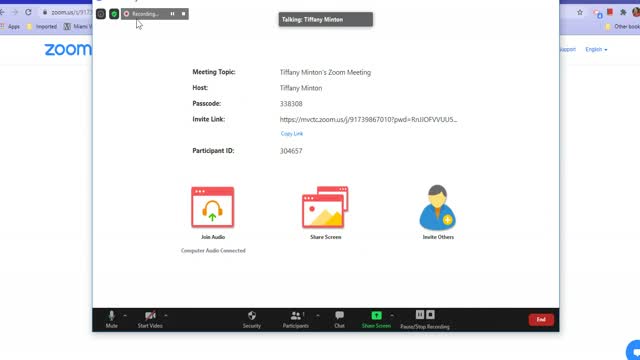Click the Invite Others person icon
The height and width of the screenshot is (360, 640).
[438, 207]
